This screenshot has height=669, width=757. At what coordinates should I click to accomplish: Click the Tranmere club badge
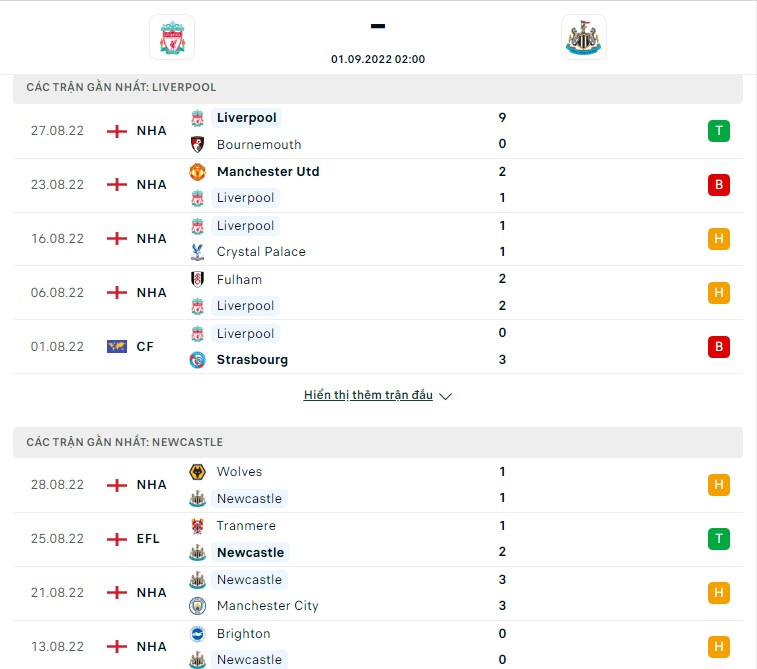pos(197,526)
